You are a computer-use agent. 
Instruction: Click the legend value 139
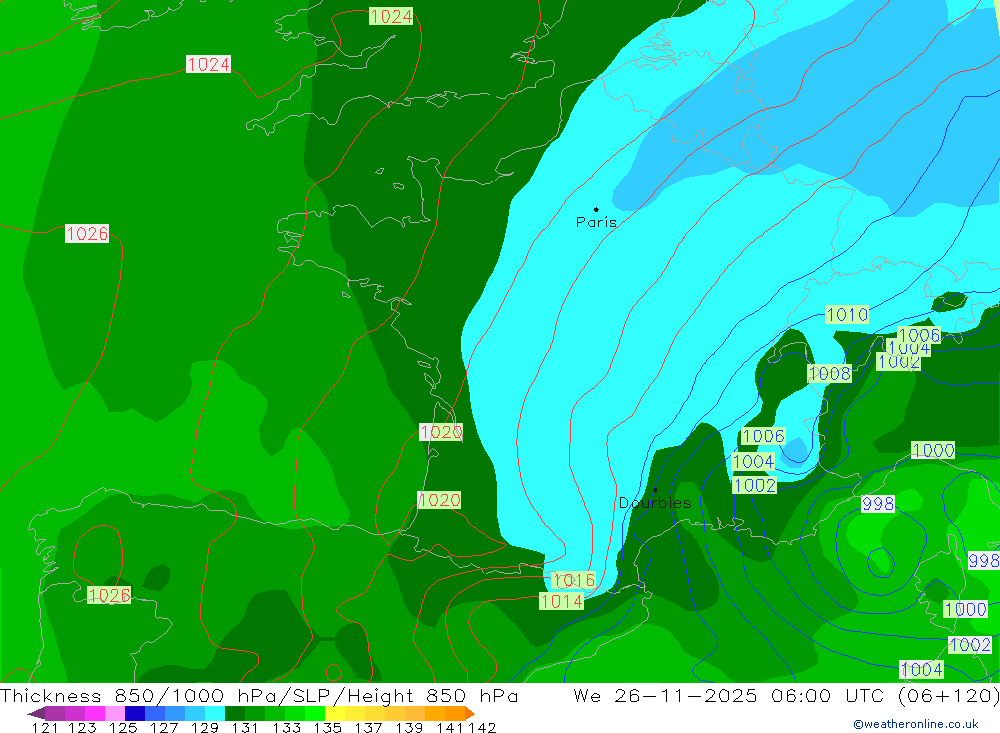(x=409, y=728)
